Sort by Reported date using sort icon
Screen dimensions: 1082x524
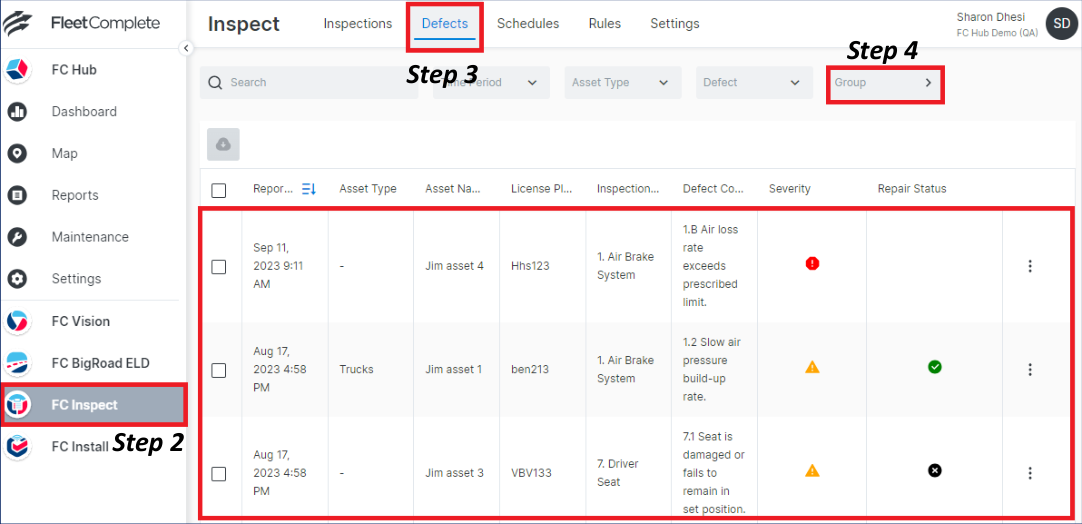[x=309, y=188]
